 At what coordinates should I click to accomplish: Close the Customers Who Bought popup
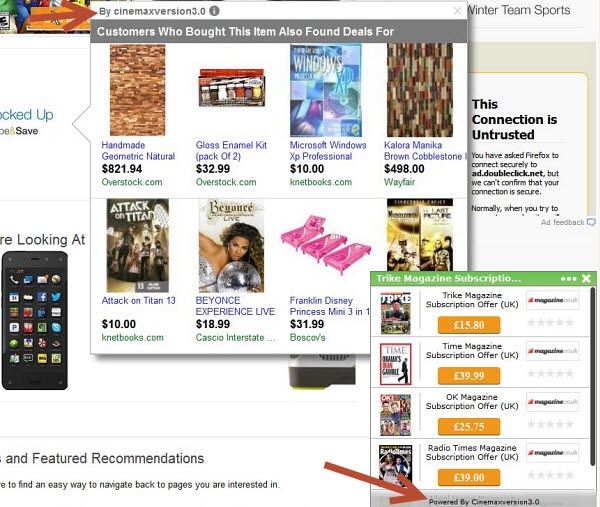[x=457, y=11]
